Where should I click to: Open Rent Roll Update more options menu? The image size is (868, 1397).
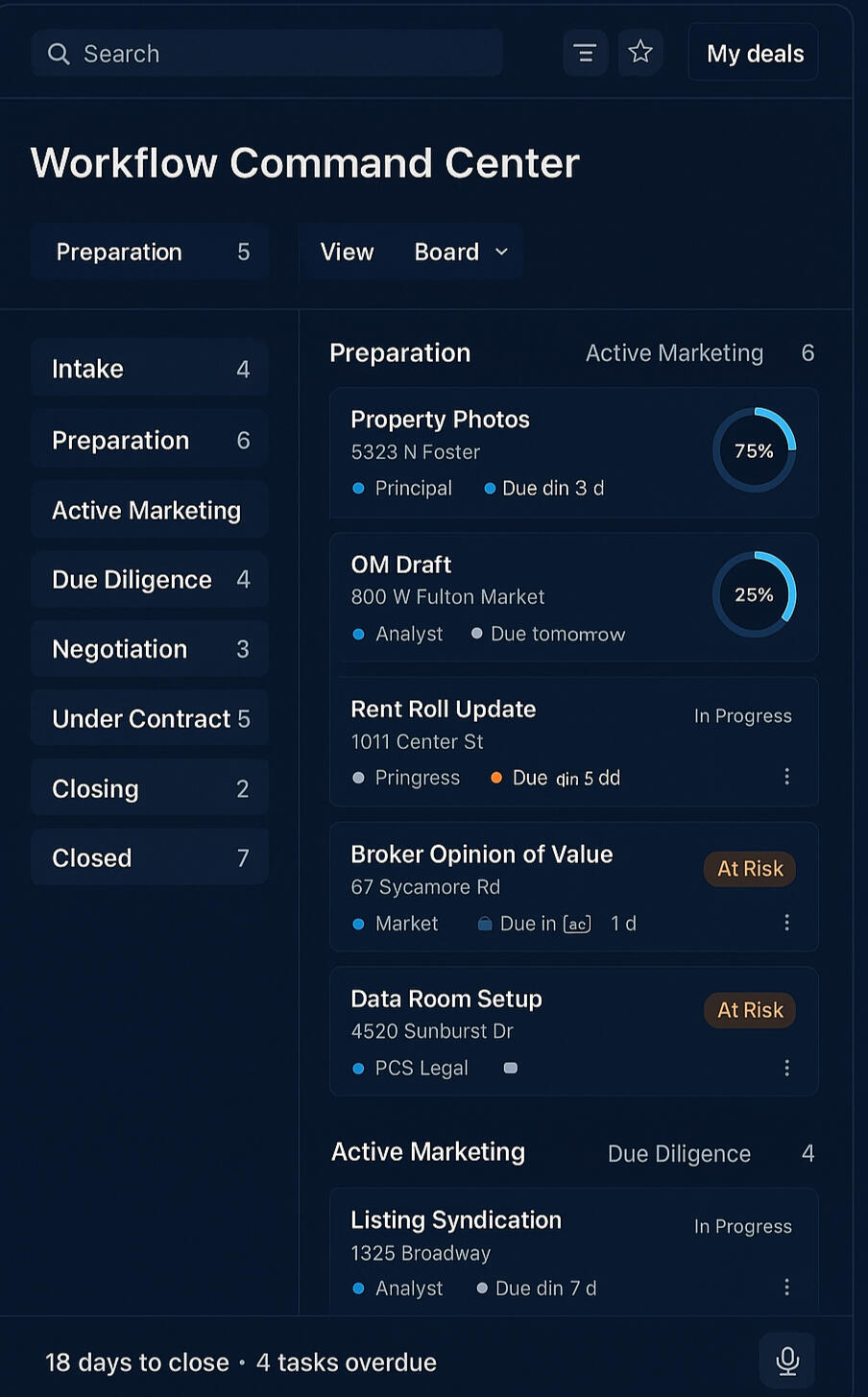pyautogui.click(x=786, y=777)
